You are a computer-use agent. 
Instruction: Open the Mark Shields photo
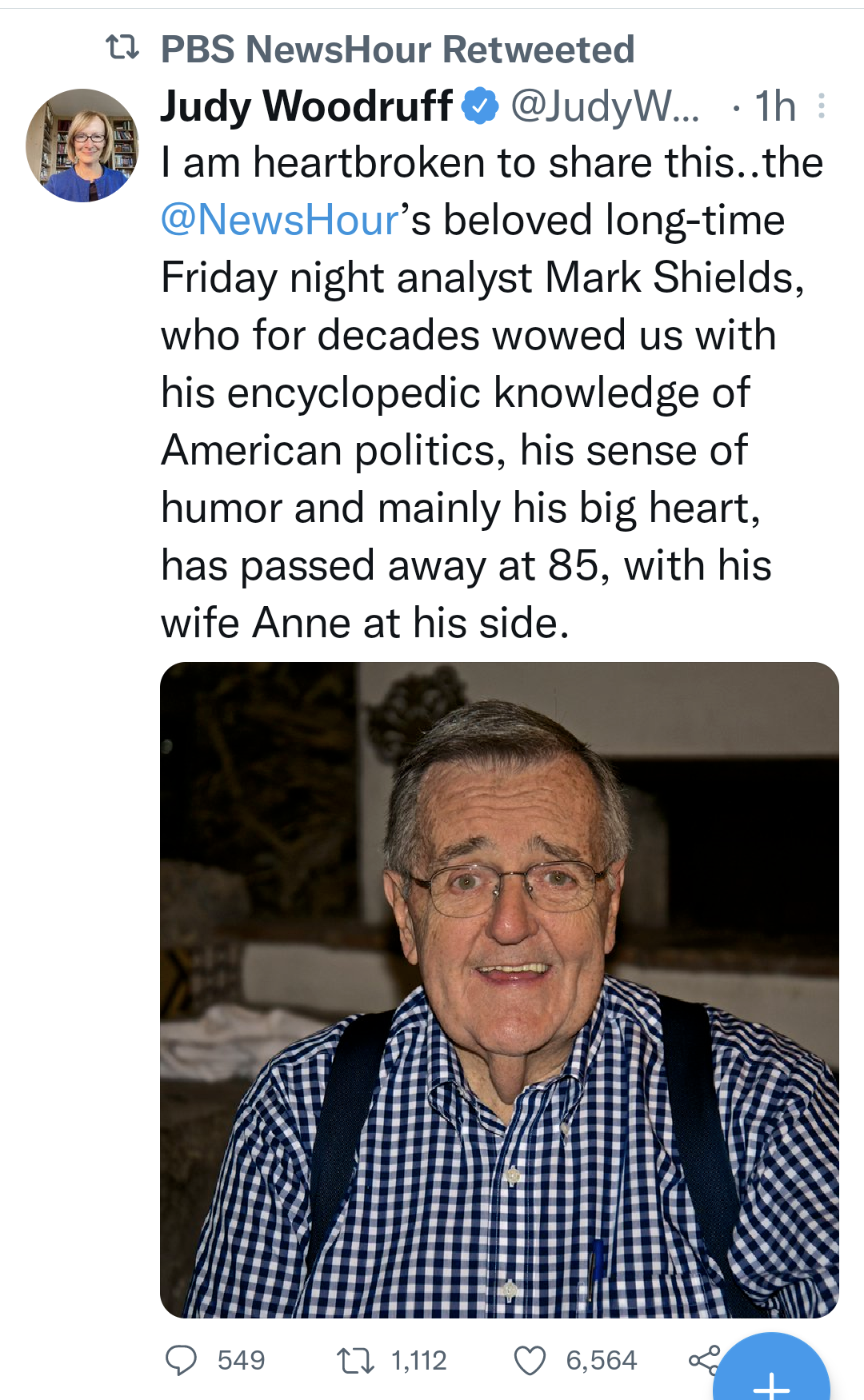tap(499, 990)
